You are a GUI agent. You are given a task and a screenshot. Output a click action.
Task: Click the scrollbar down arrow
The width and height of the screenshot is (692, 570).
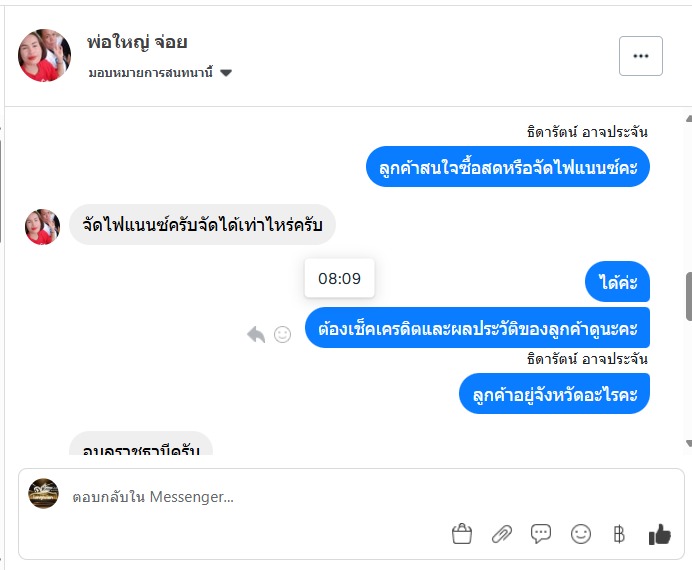pyautogui.click(x=687, y=443)
